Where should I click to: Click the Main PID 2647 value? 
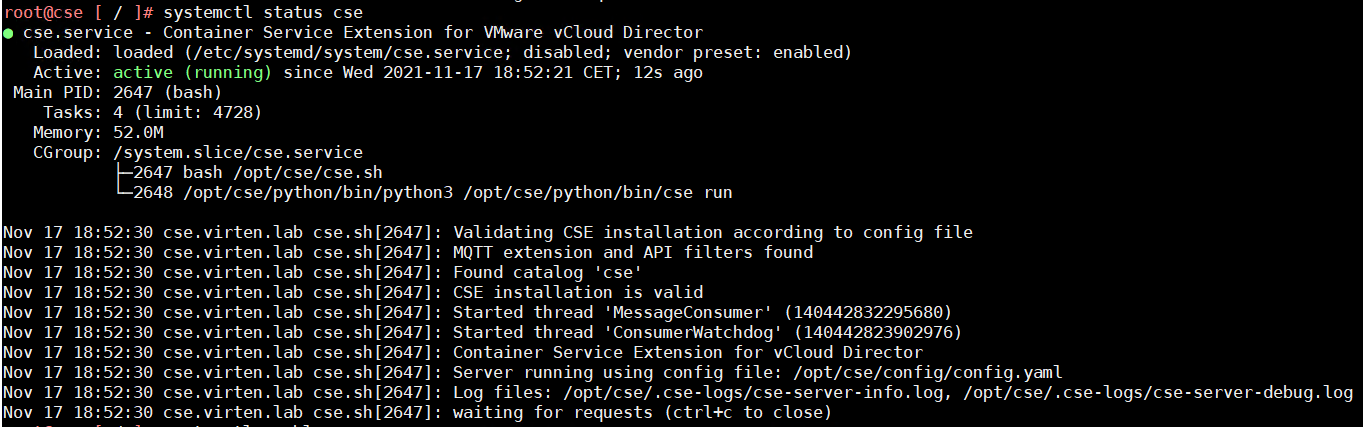tap(132, 93)
